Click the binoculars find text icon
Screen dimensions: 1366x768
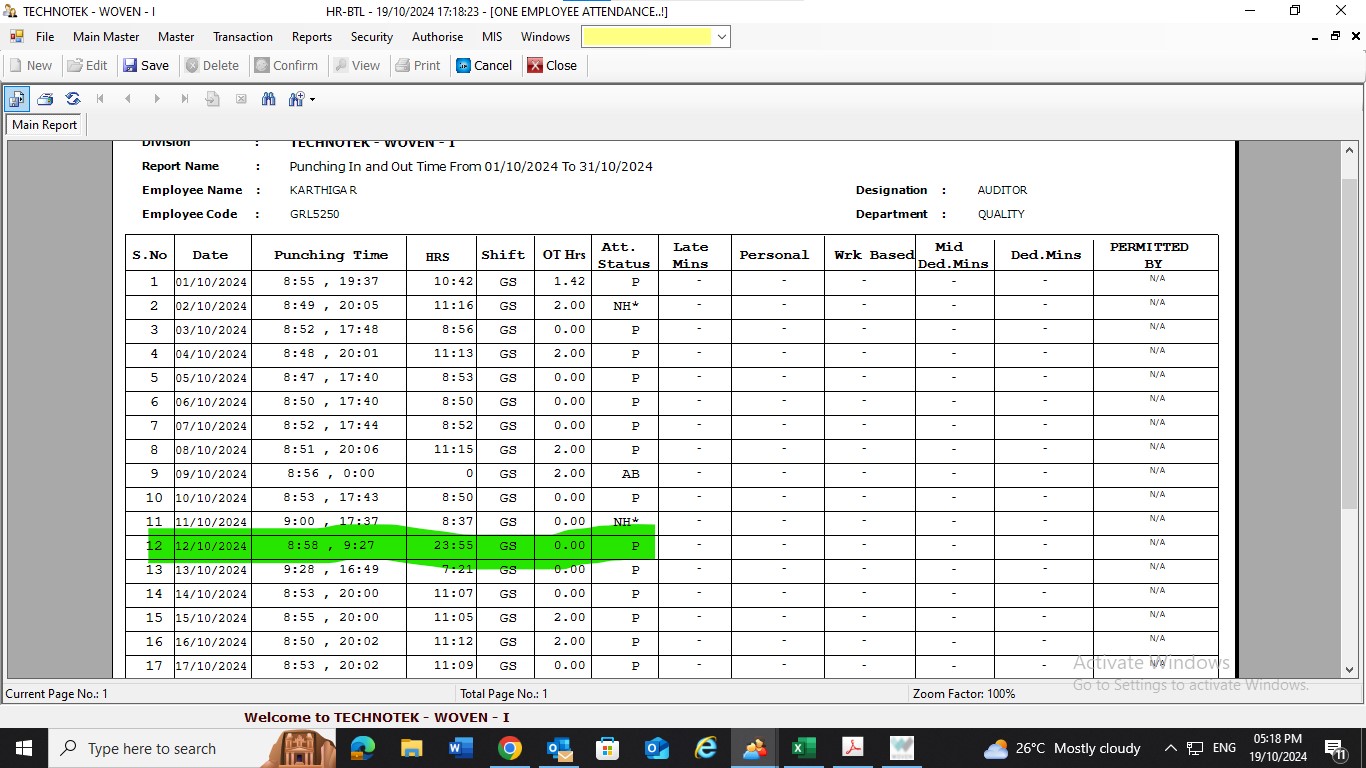tap(268, 99)
